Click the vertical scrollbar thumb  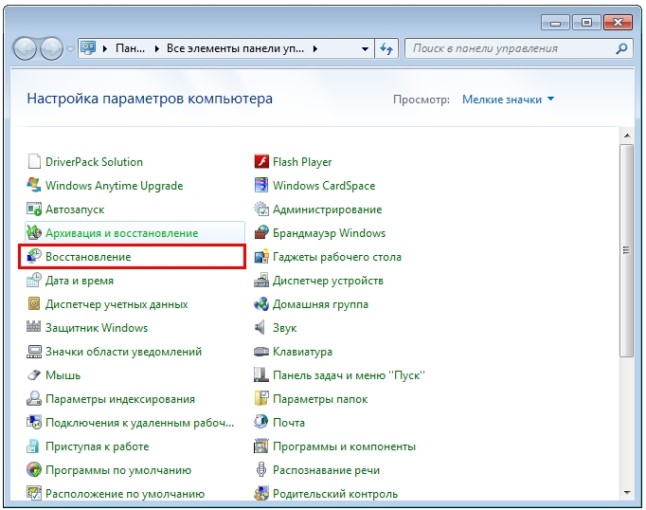(x=627, y=250)
